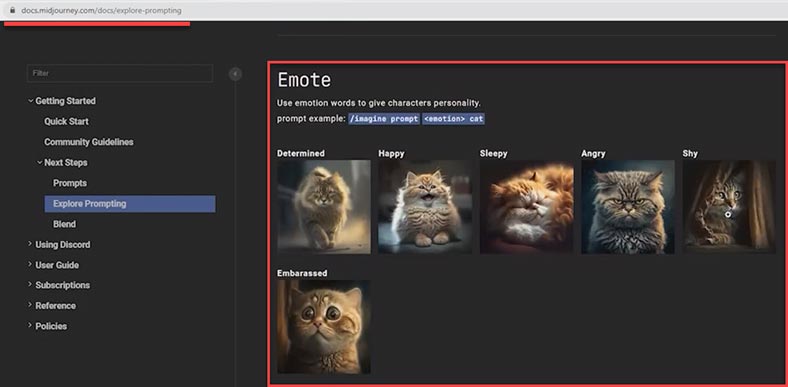
Task: Click the Embarassed label
Action: click(x=302, y=273)
